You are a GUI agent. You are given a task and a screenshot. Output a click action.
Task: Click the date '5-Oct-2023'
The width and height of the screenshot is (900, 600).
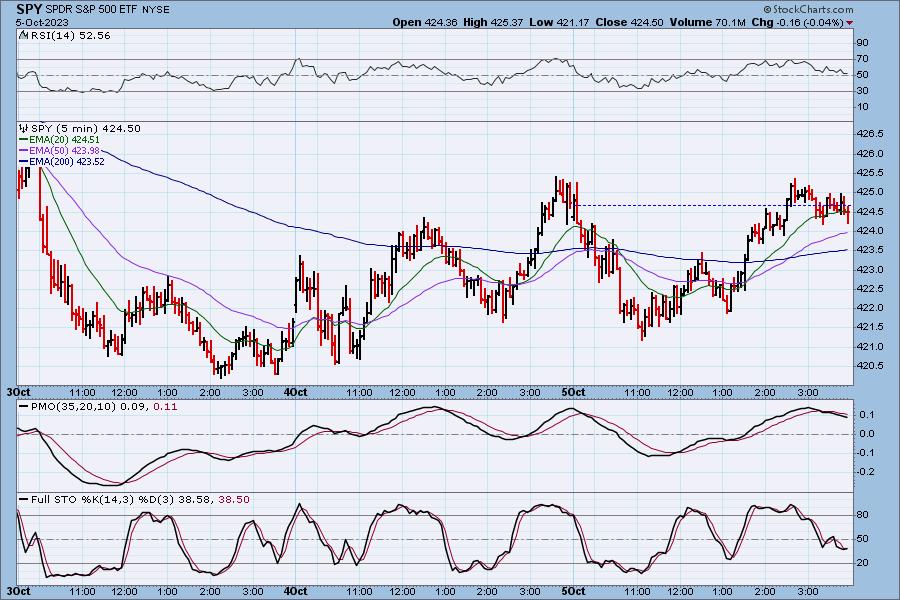point(42,22)
